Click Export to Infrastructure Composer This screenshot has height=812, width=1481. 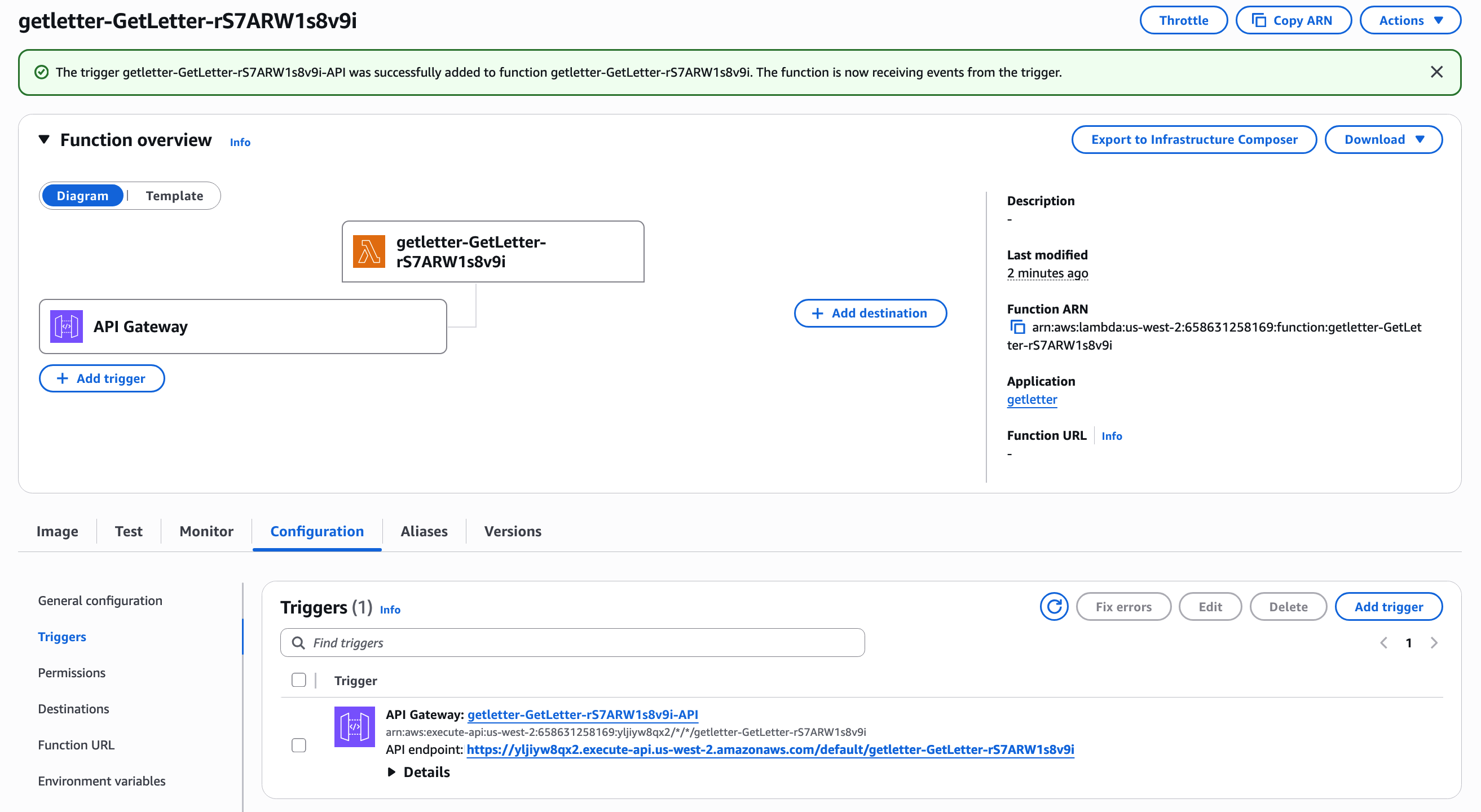click(1194, 139)
